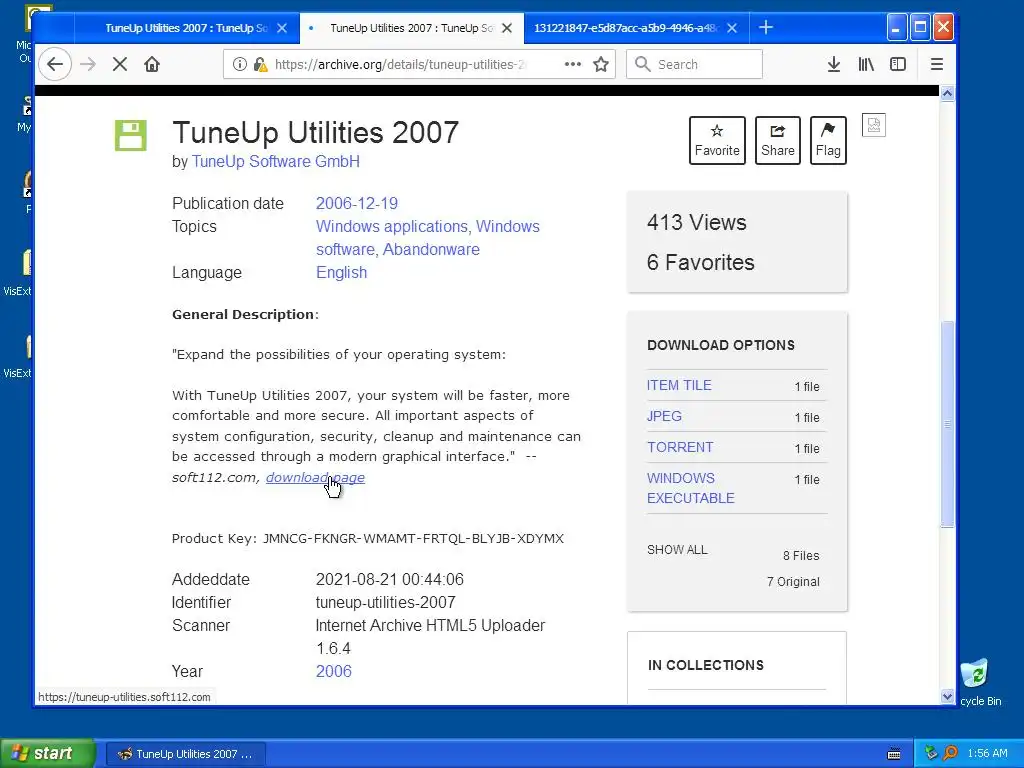Switch to the first TuneUp Utilities tab

186,28
